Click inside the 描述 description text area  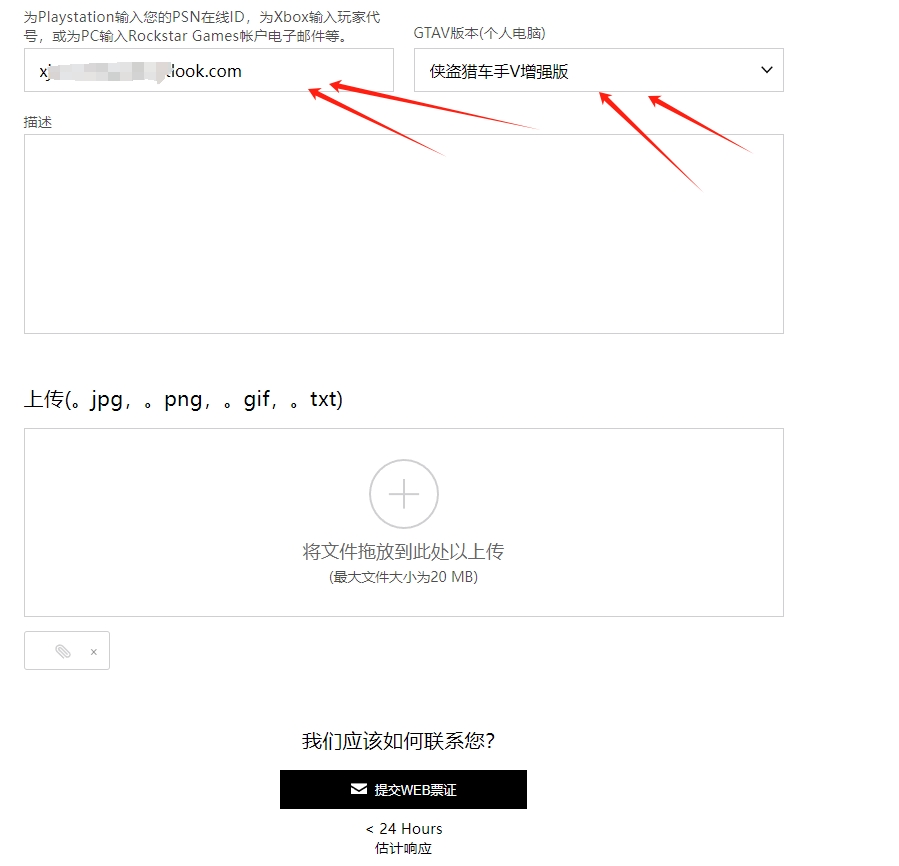pos(404,234)
